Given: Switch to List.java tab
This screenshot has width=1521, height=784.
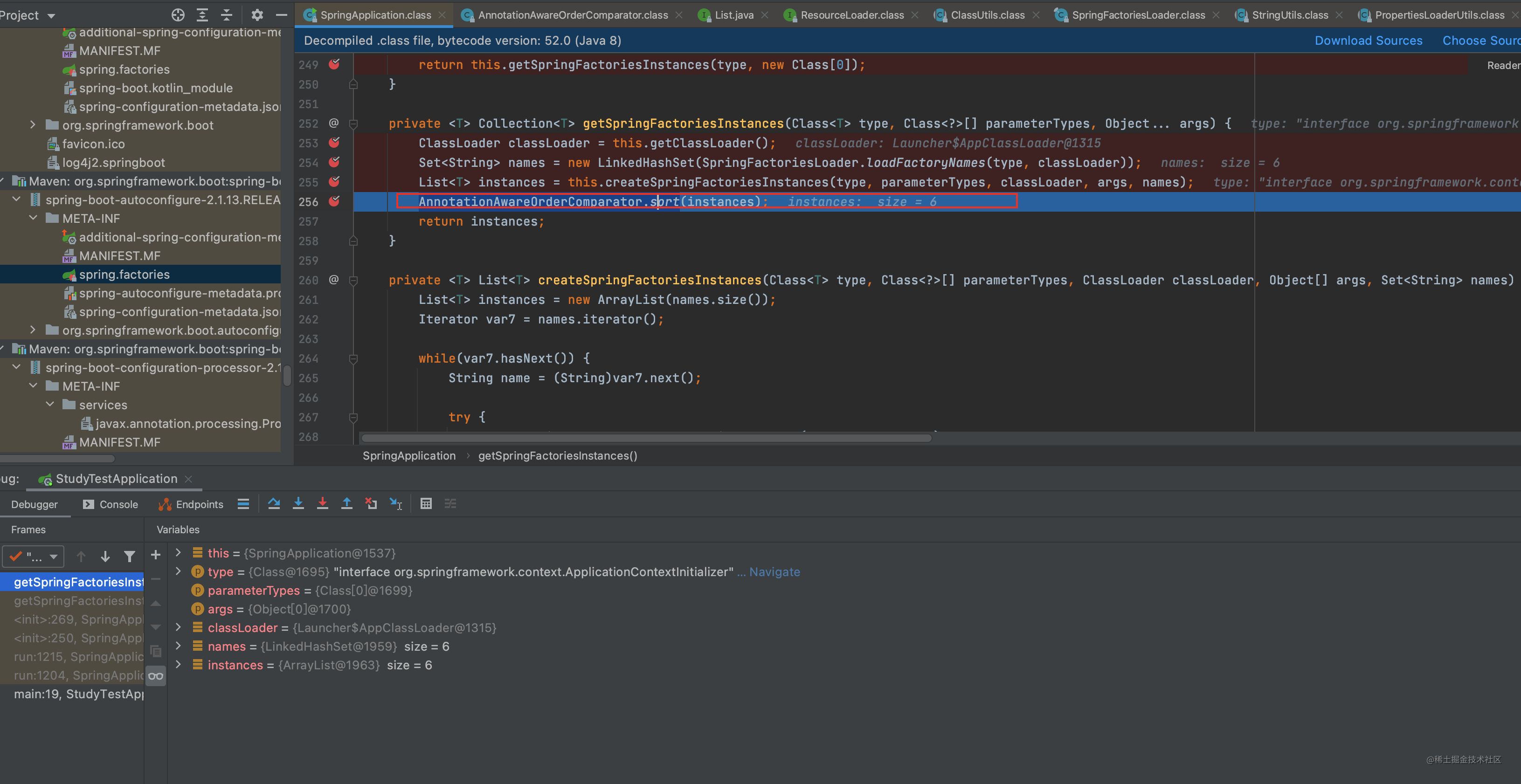Looking at the screenshot, I should tap(734, 15).
